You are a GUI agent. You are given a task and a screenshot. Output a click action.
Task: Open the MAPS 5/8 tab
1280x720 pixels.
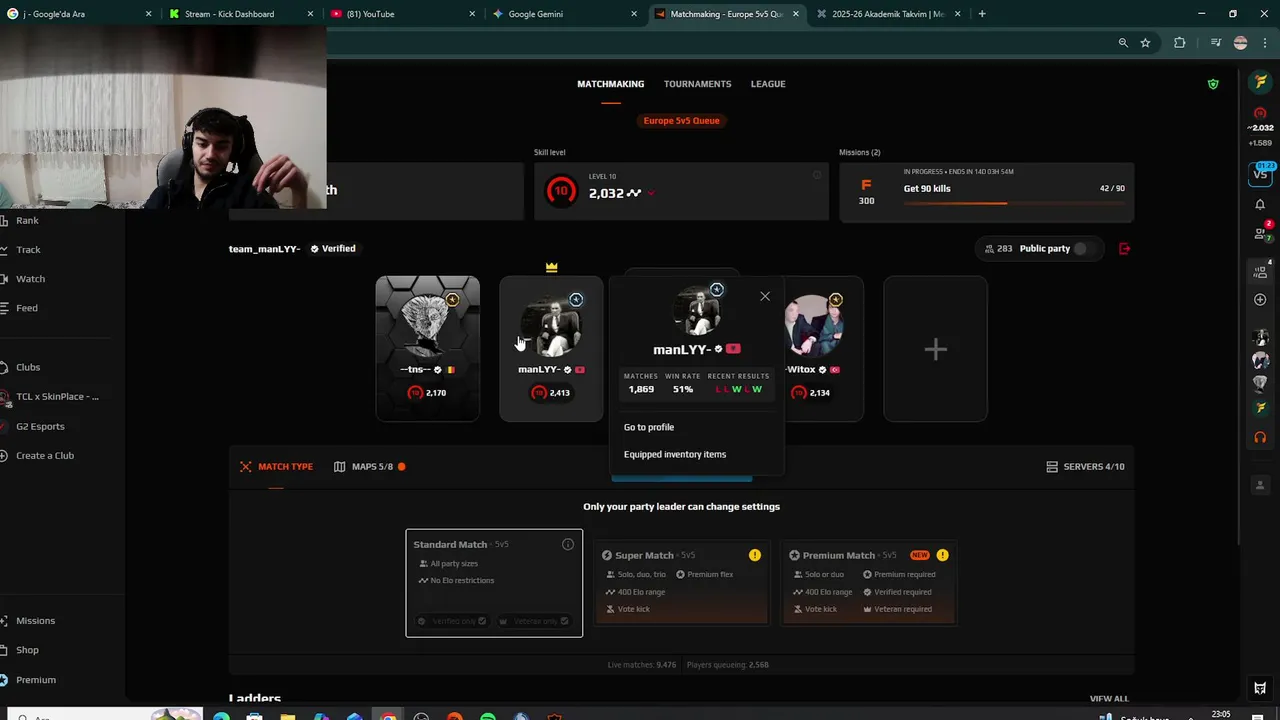click(369, 466)
